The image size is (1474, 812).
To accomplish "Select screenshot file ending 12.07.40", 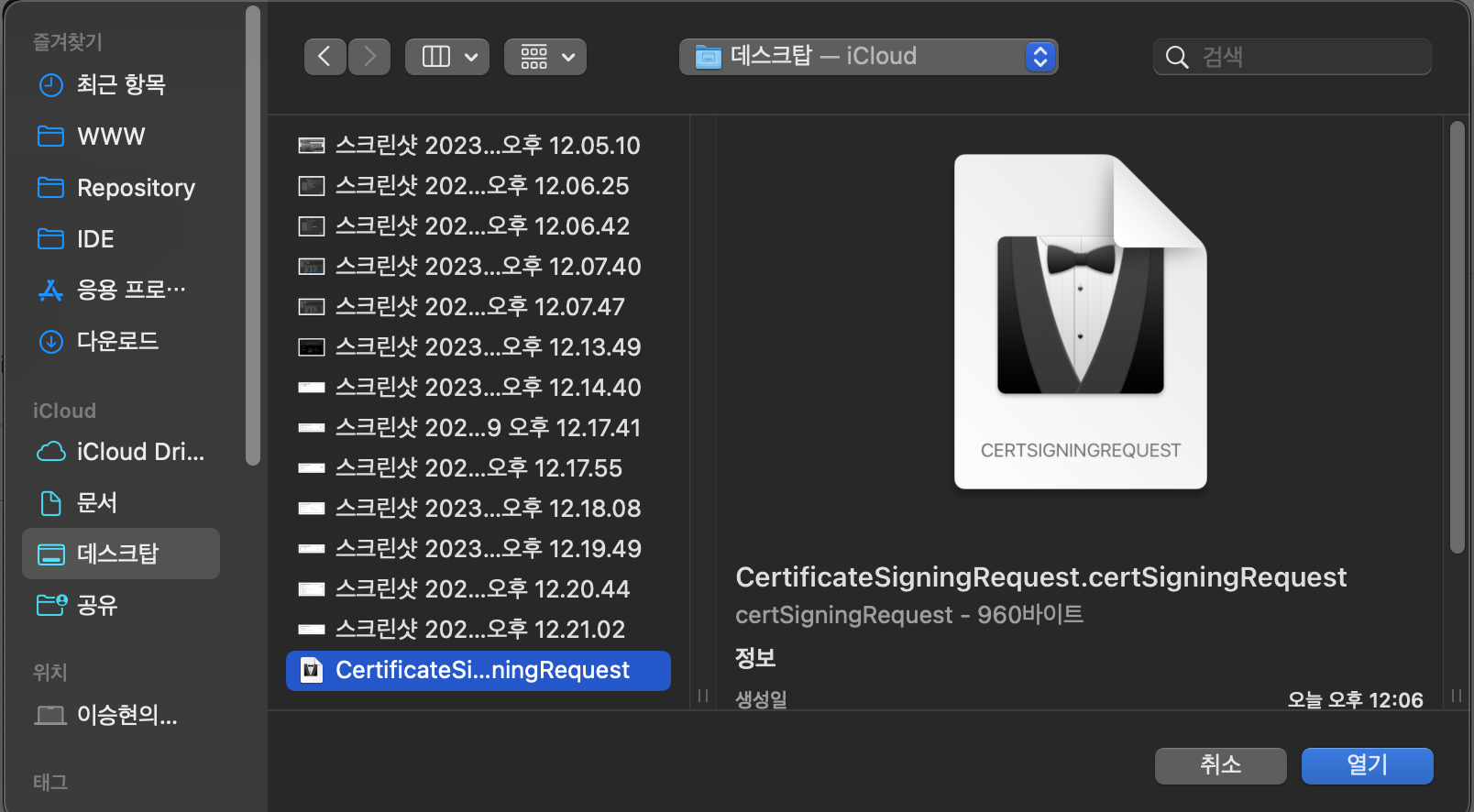I will click(x=478, y=267).
